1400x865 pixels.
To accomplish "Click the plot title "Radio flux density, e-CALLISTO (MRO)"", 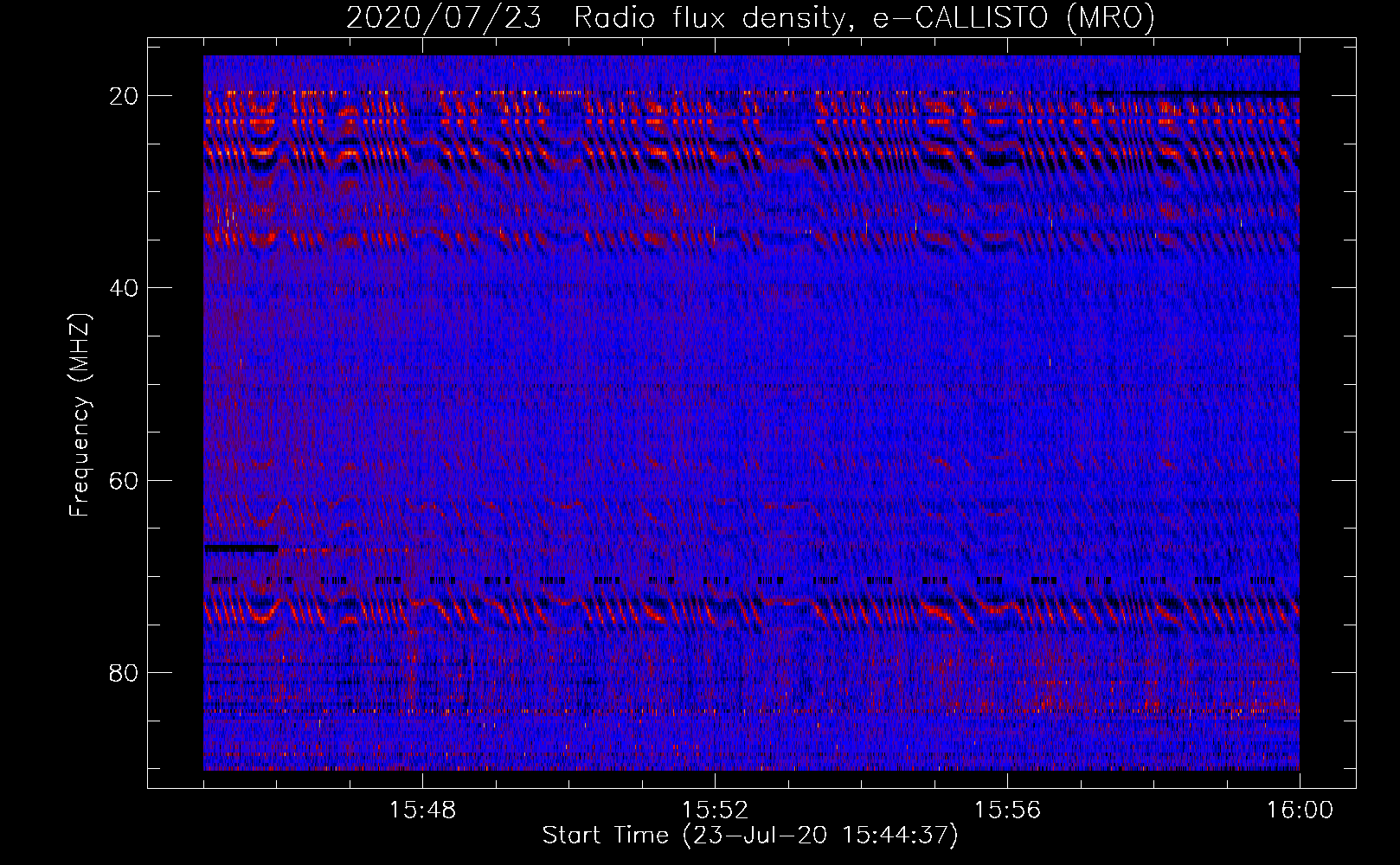I will 864,17.
